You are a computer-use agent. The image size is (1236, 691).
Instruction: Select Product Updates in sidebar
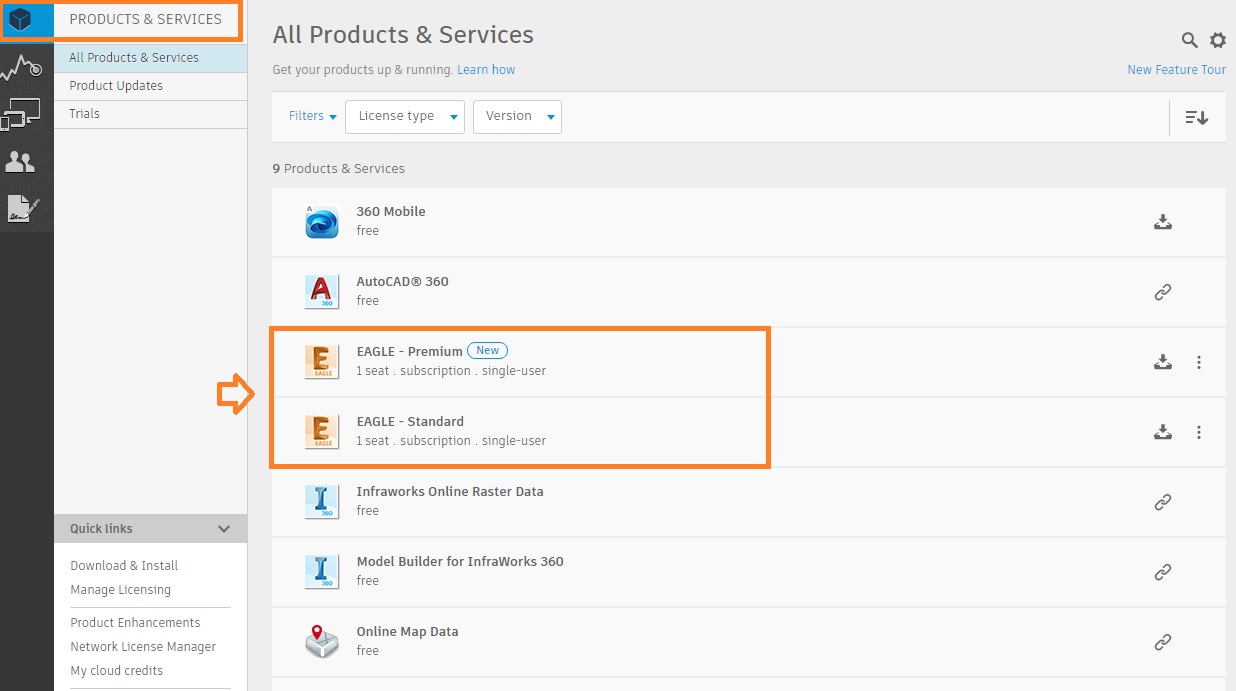point(116,86)
